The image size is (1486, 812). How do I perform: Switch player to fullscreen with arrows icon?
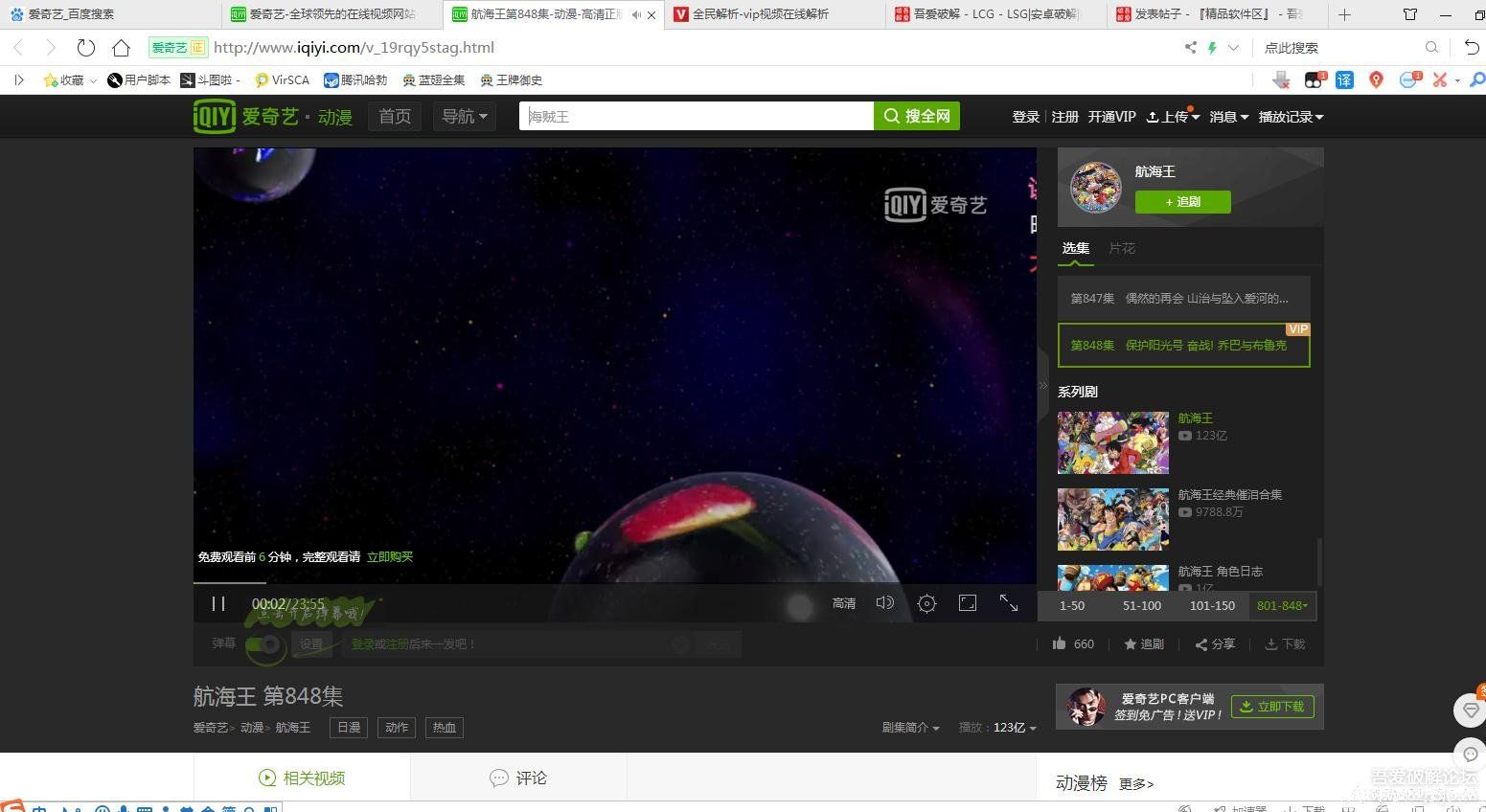[x=1008, y=603]
